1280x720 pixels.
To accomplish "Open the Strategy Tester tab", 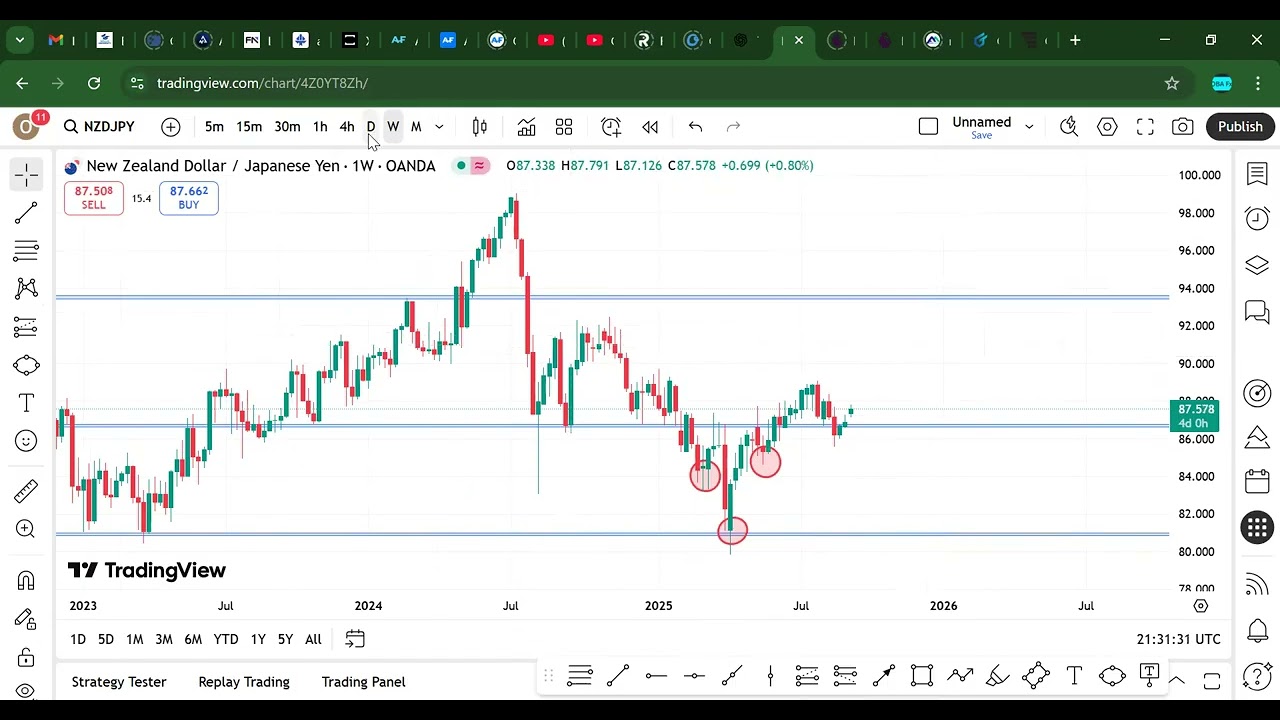I will tap(119, 682).
